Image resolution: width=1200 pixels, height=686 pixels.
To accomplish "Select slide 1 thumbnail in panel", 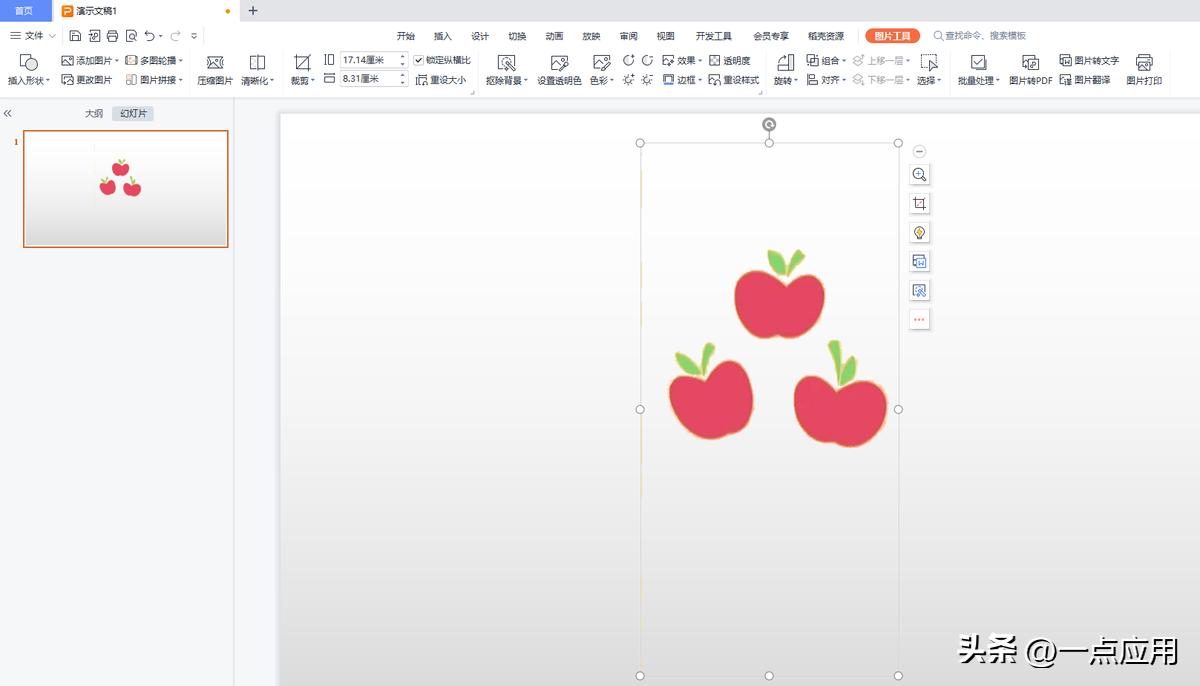I will pyautogui.click(x=126, y=188).
